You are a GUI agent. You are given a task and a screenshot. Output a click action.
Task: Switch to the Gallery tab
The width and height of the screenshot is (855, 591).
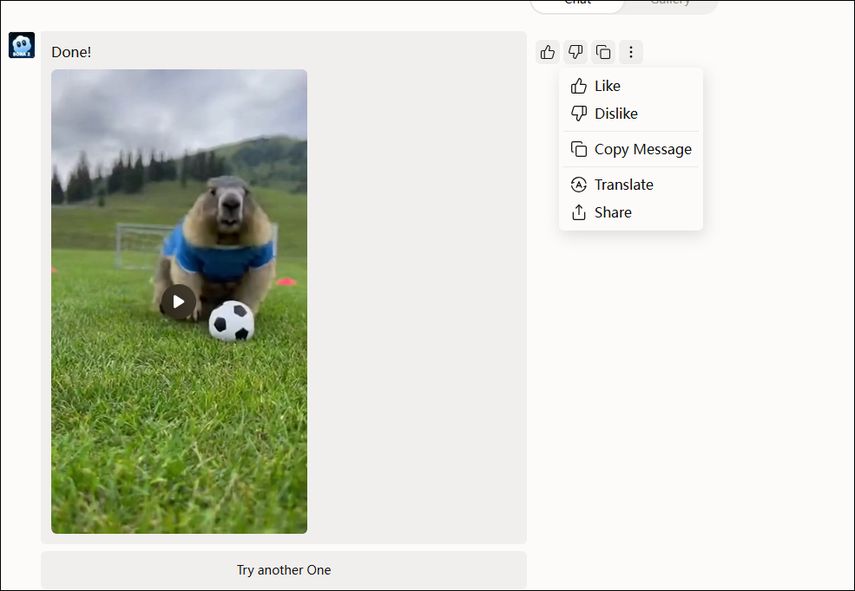[671, 3]
